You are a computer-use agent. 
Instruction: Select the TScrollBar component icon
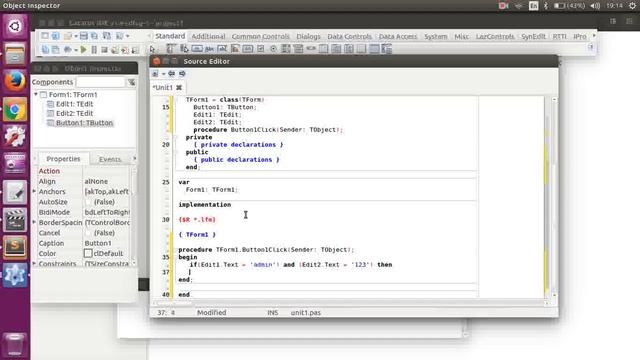point(311,49)
